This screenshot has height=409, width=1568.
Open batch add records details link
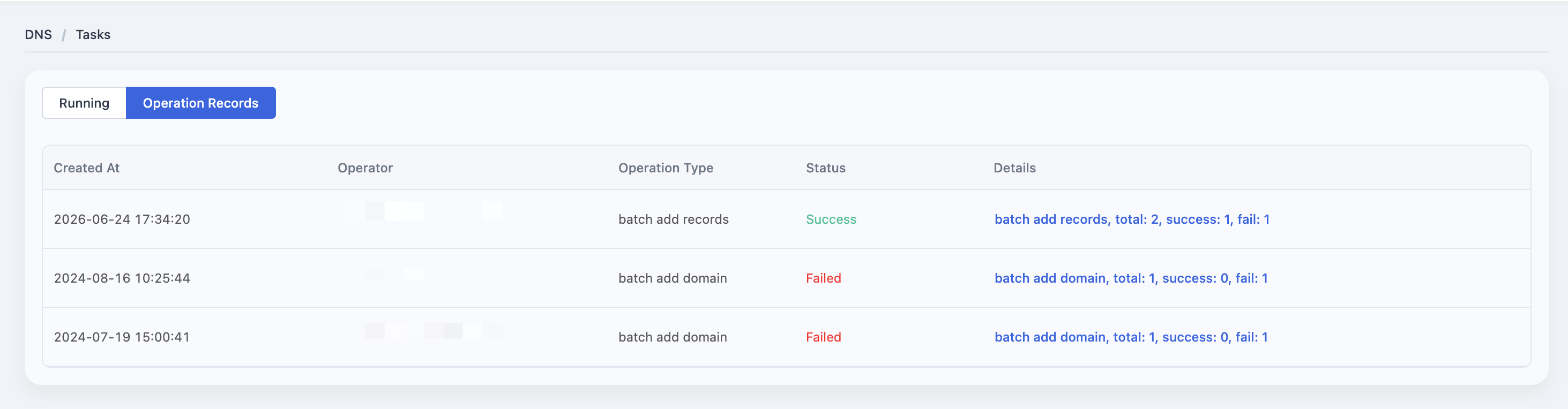coord(1132,219)
